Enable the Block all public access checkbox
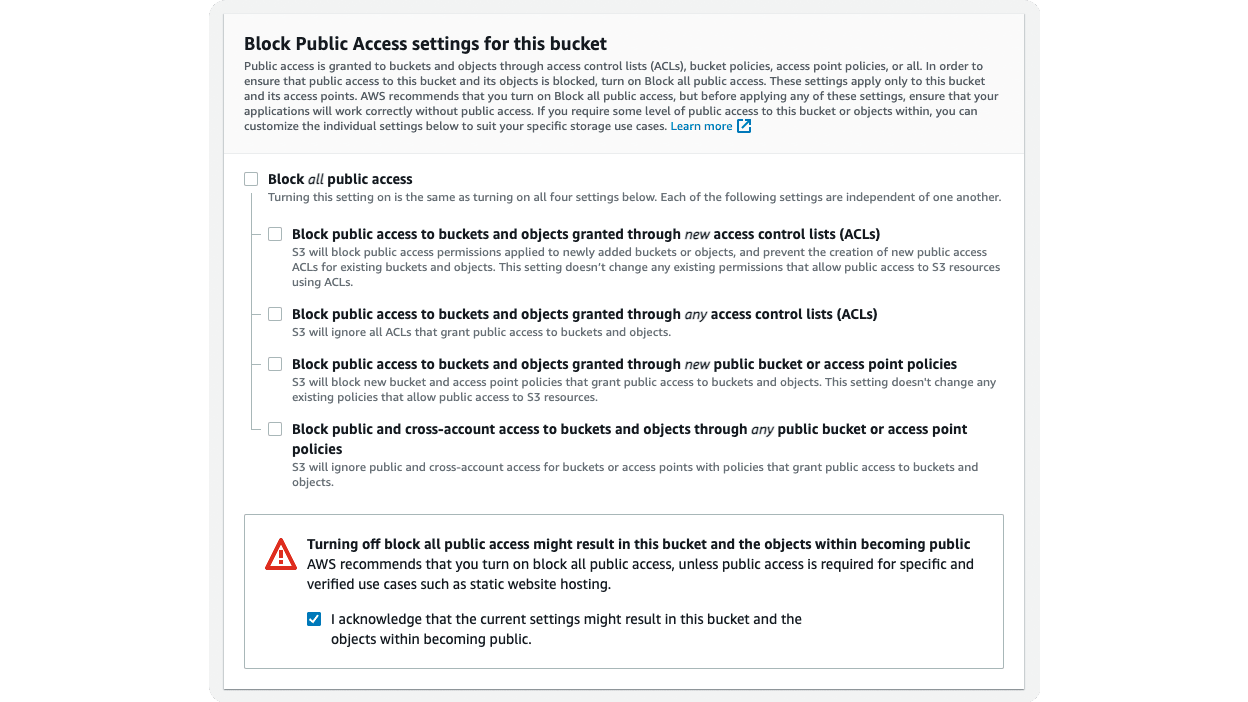Viewport: 1248px width, 702px height. [x=251, y=178]
